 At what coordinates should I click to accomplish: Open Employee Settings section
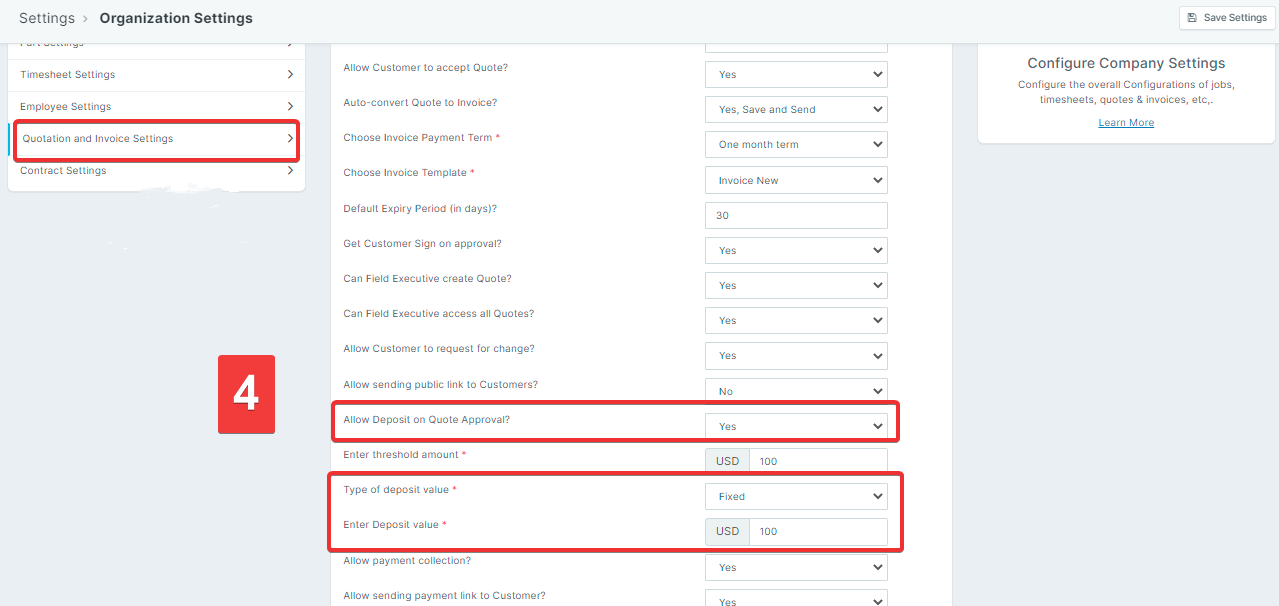(x=66, y=107)
